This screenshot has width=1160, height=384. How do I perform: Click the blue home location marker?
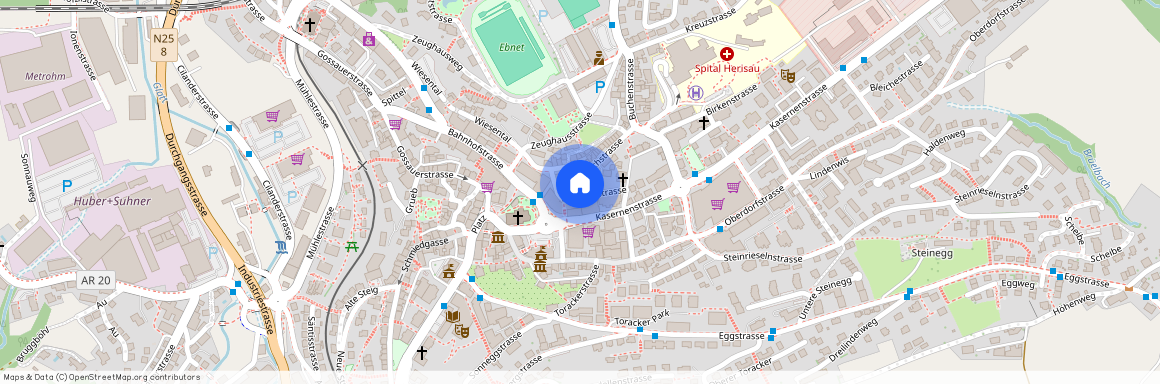[x=579, y=183]
